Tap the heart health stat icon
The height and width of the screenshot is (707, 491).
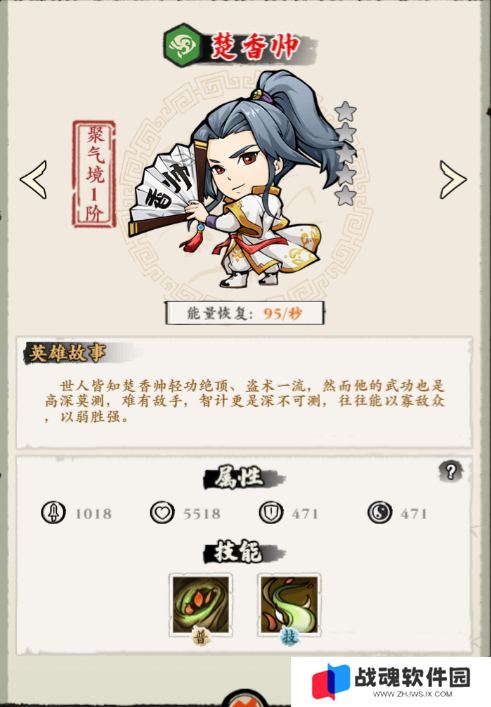pyautogui.click(x=162, y=513)
